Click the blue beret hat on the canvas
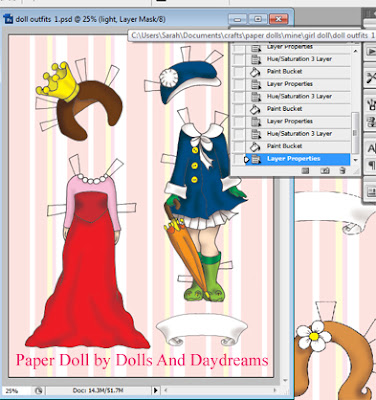Image resolution: width=376 pixels, height=400 pixels. point(190,81)
